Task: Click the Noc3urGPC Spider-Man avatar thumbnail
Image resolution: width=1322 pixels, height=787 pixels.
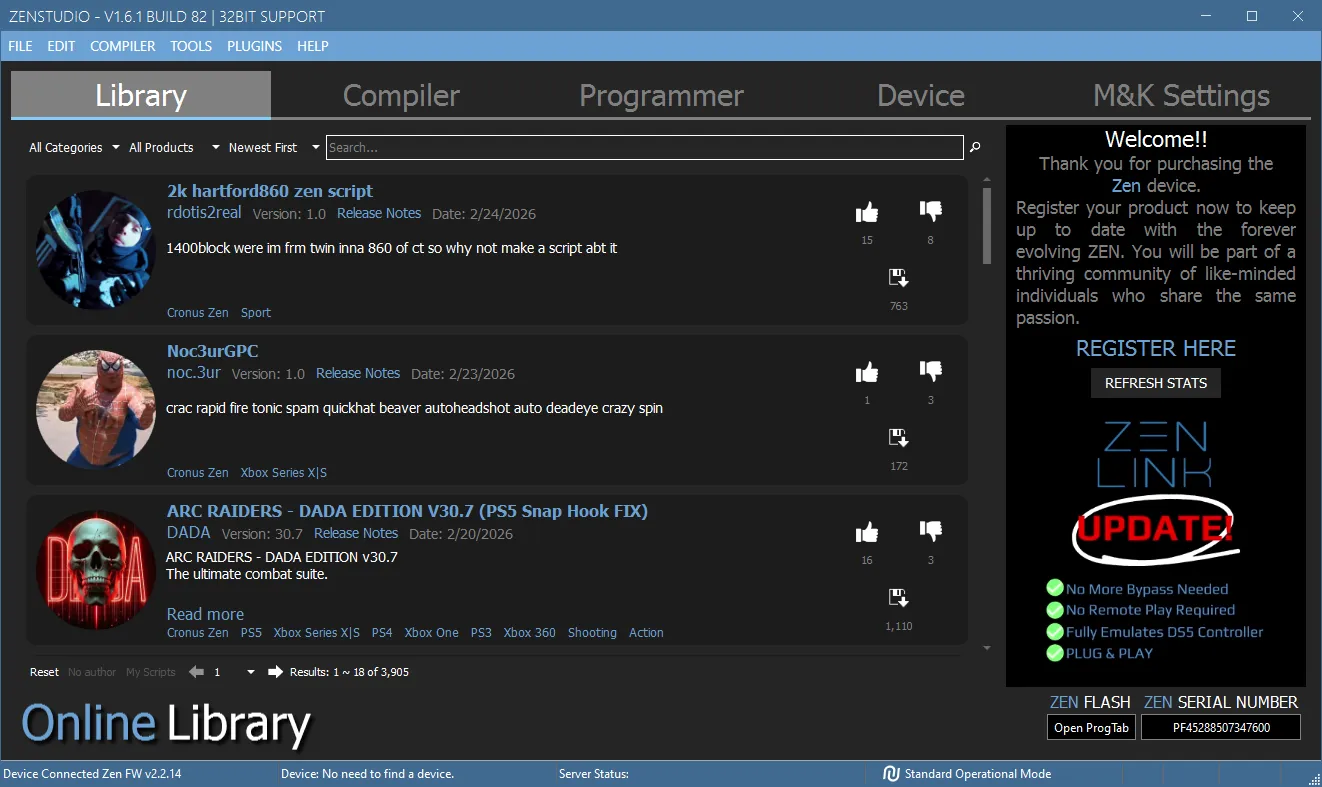Action: point(96,409)
